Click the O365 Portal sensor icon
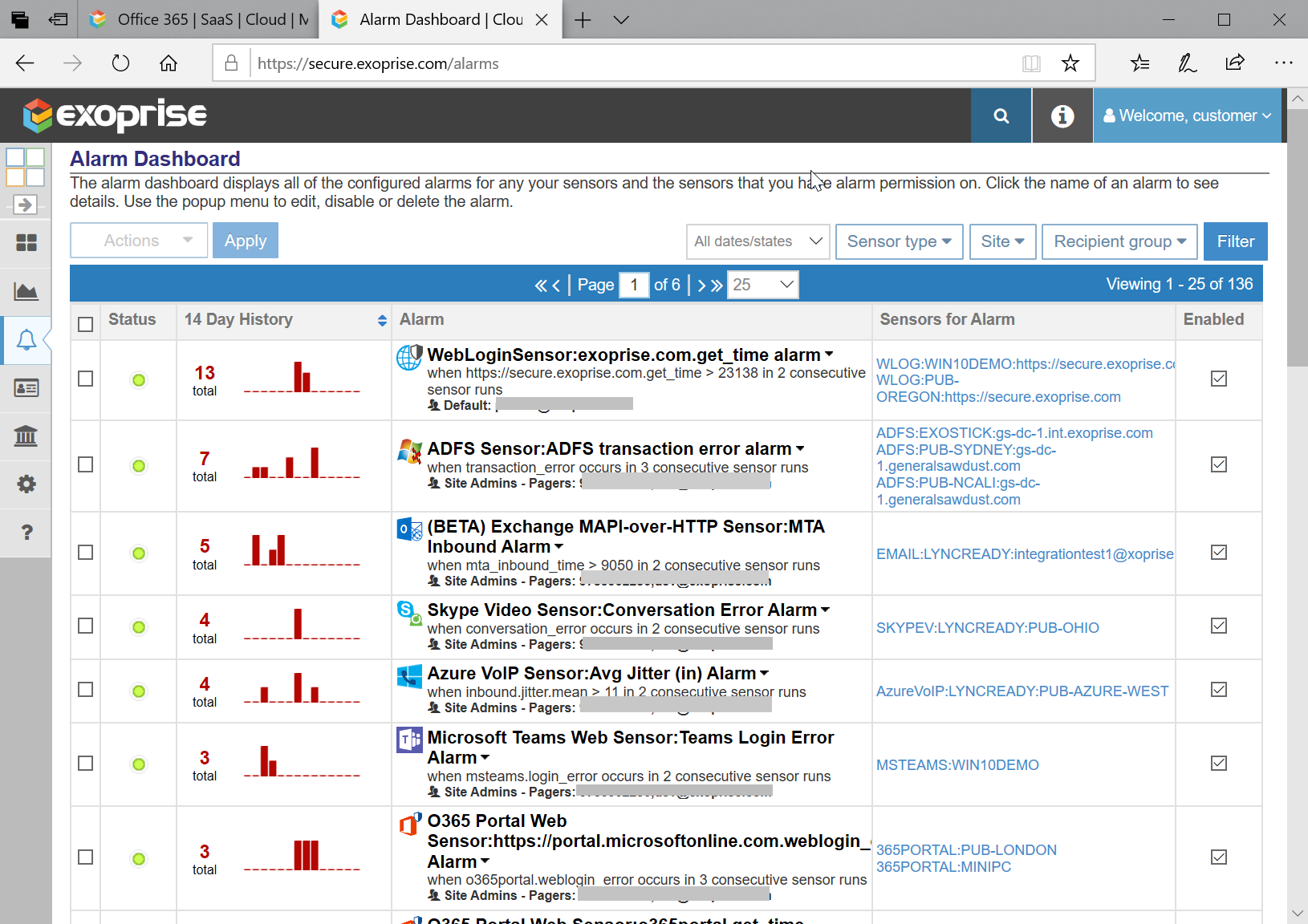The image size is (1308, 924). 409,824
